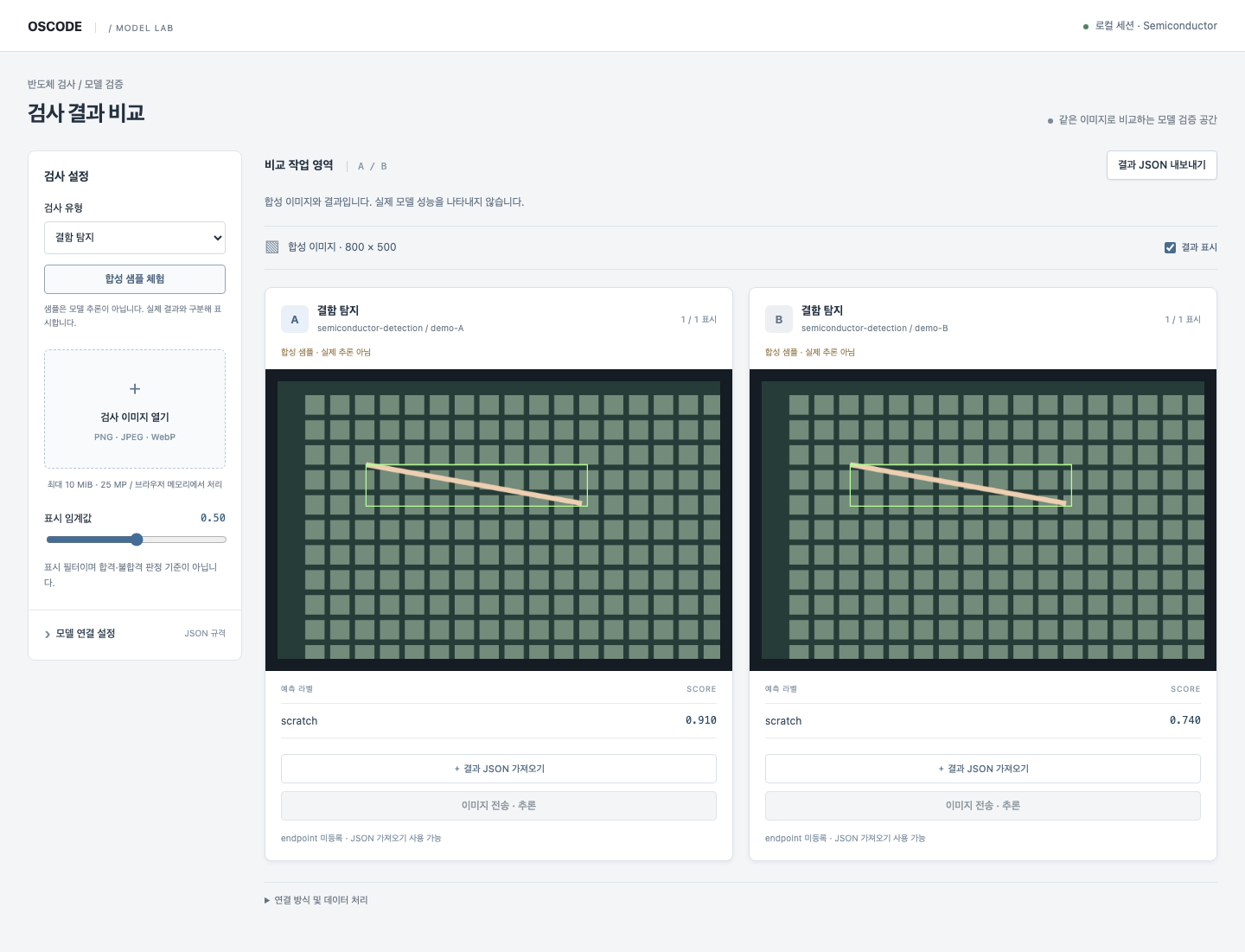This screenshot has width=1245, height=952.
Task: Click the 합성 이미지 · 800 × 500 label
Action: 342,247
